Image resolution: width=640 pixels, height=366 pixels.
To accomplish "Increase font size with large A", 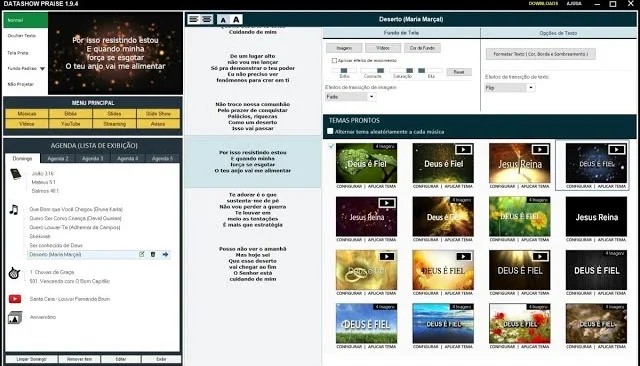I will (x=236, y=19).
